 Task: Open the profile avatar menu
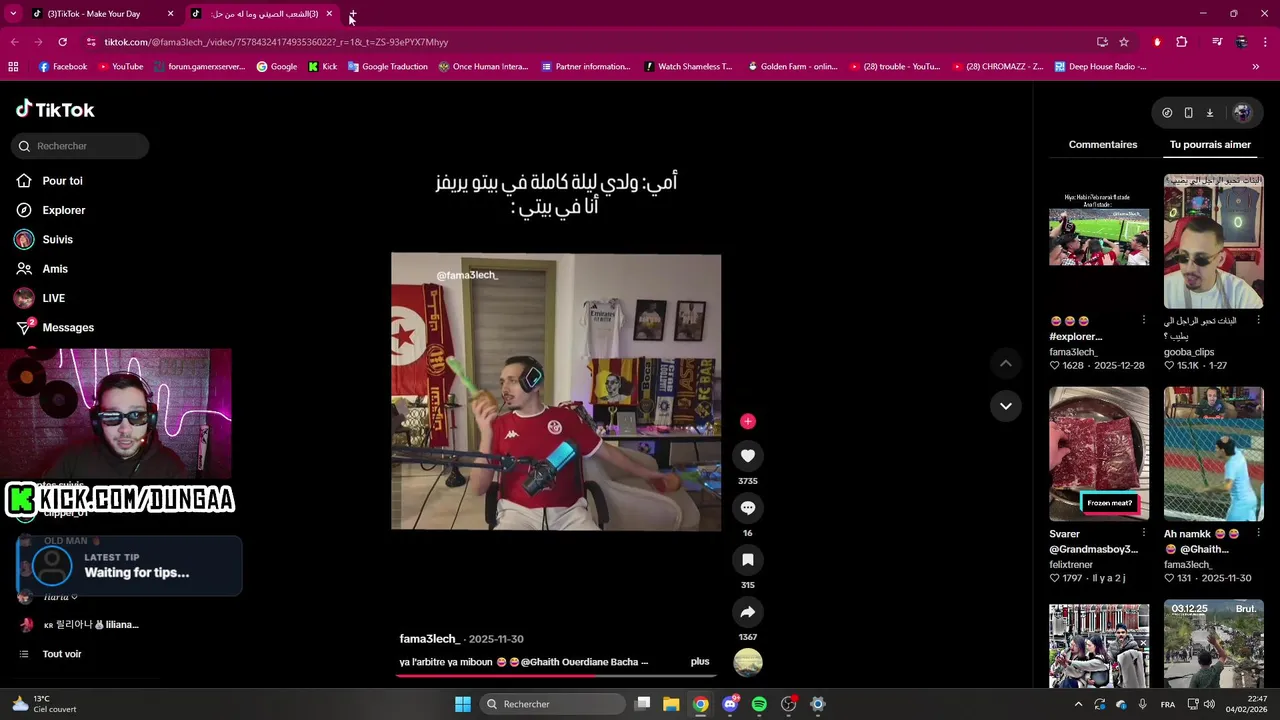coord(1242,113)
